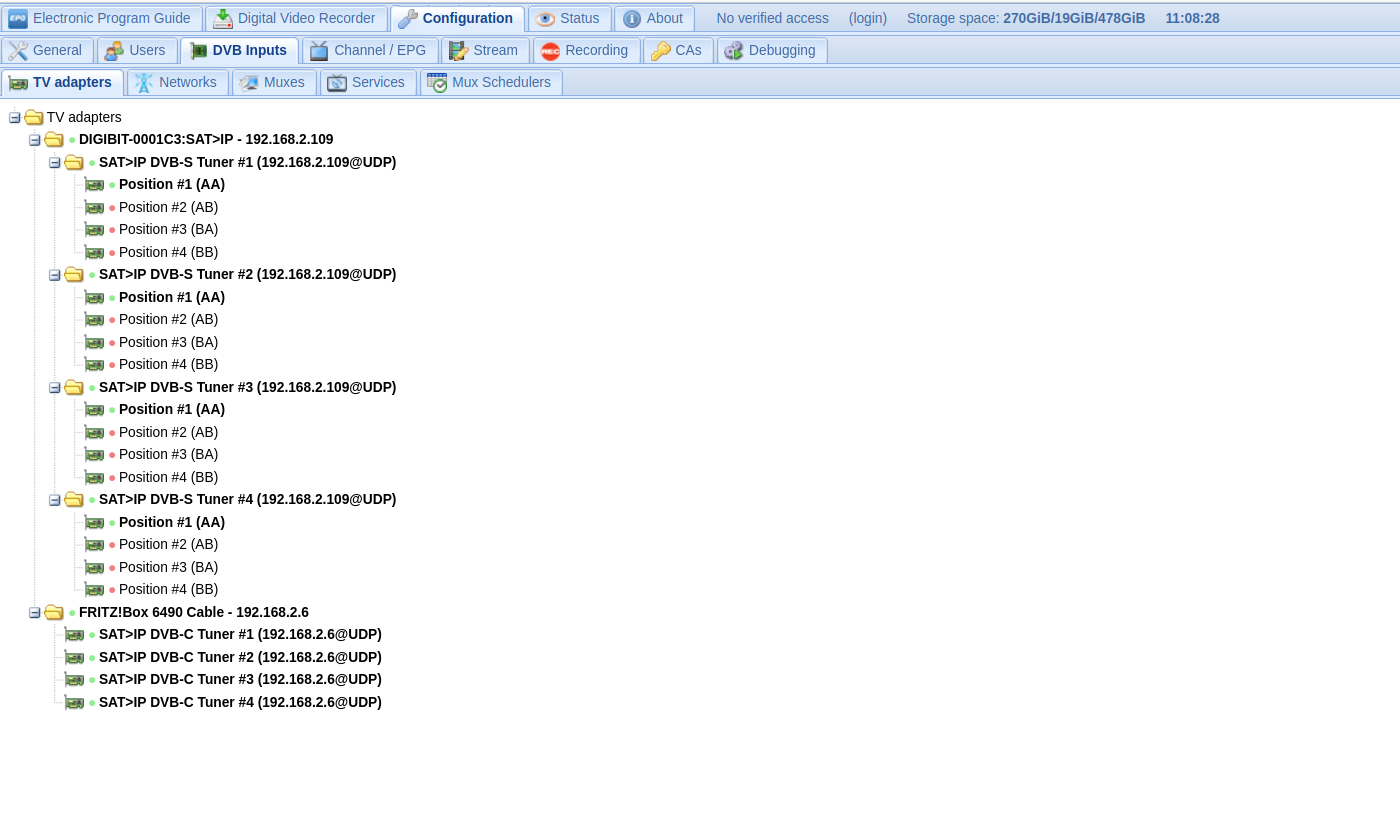
Task: Switch to the Muxes sub-tab
Action: point(274,82)
